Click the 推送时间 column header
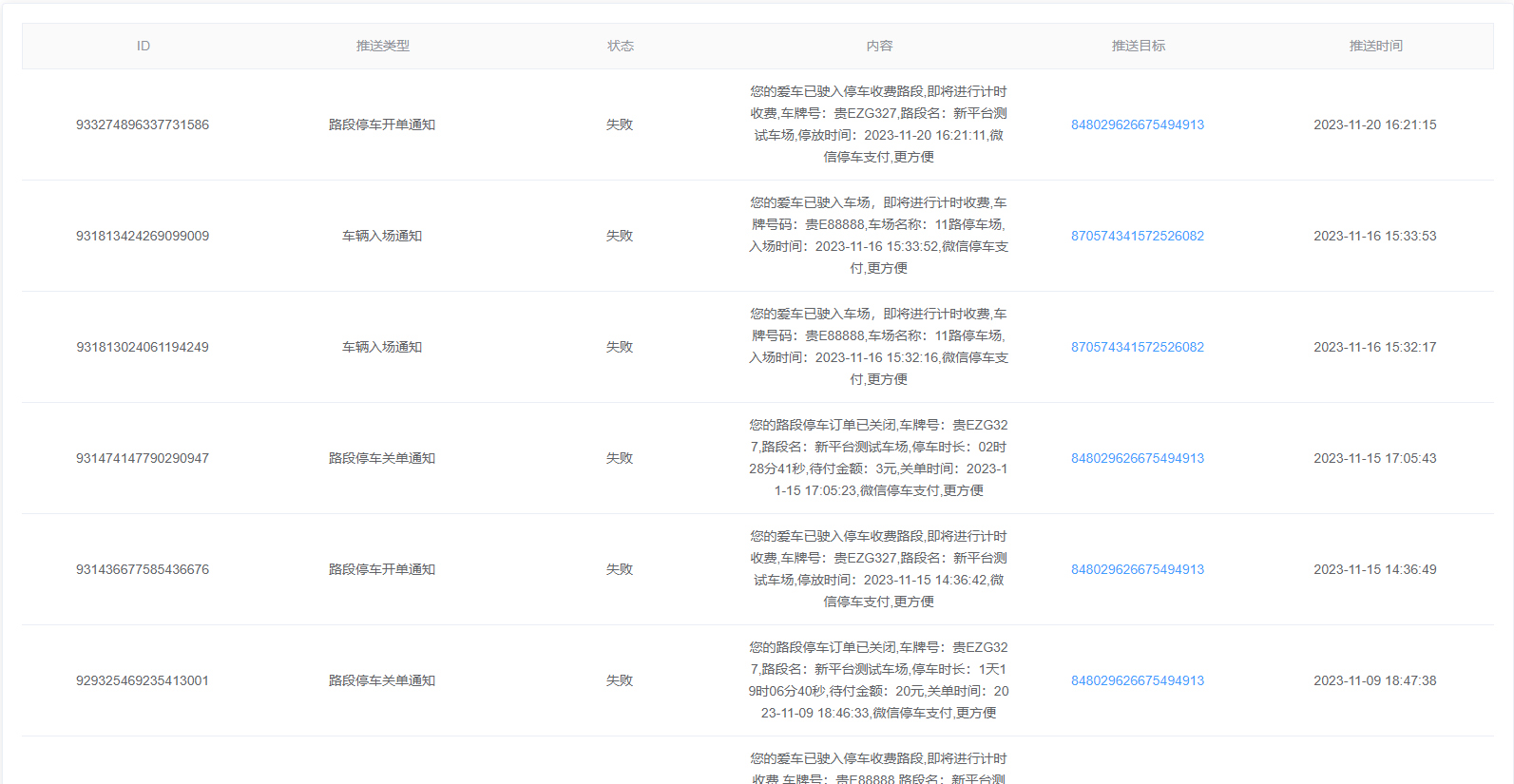 1375,46
